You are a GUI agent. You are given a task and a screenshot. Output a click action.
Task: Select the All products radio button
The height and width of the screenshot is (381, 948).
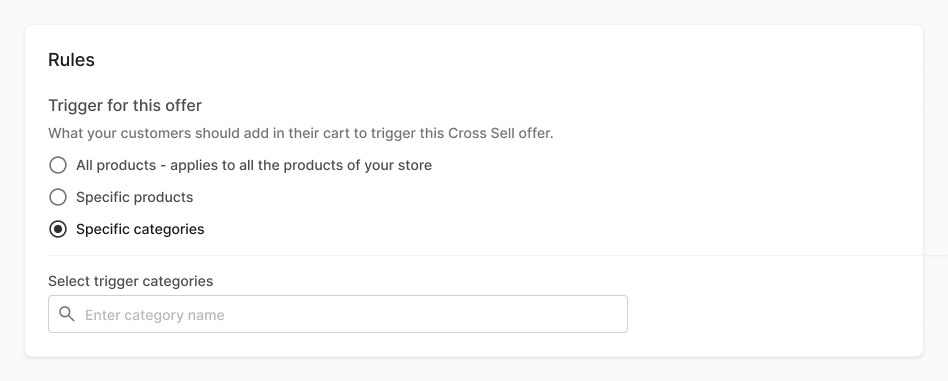click(58, 165)
